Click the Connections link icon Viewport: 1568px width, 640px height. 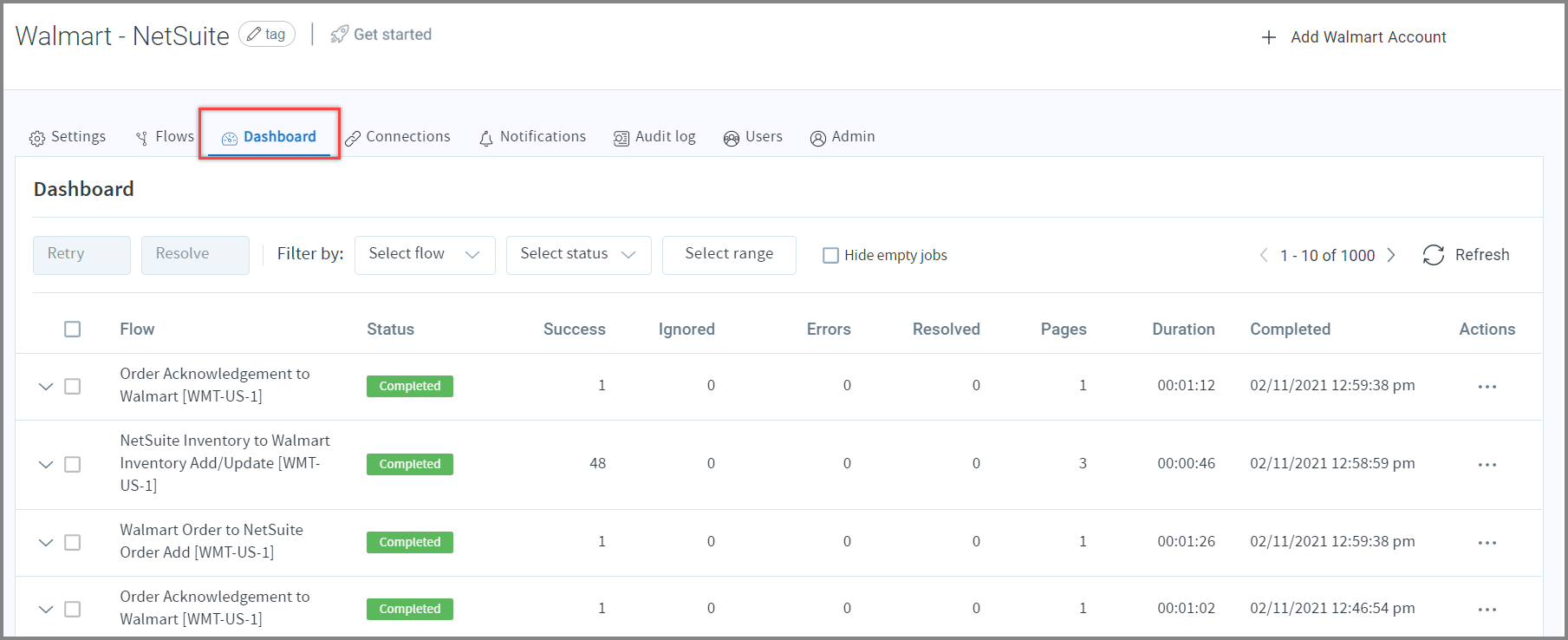353,139
